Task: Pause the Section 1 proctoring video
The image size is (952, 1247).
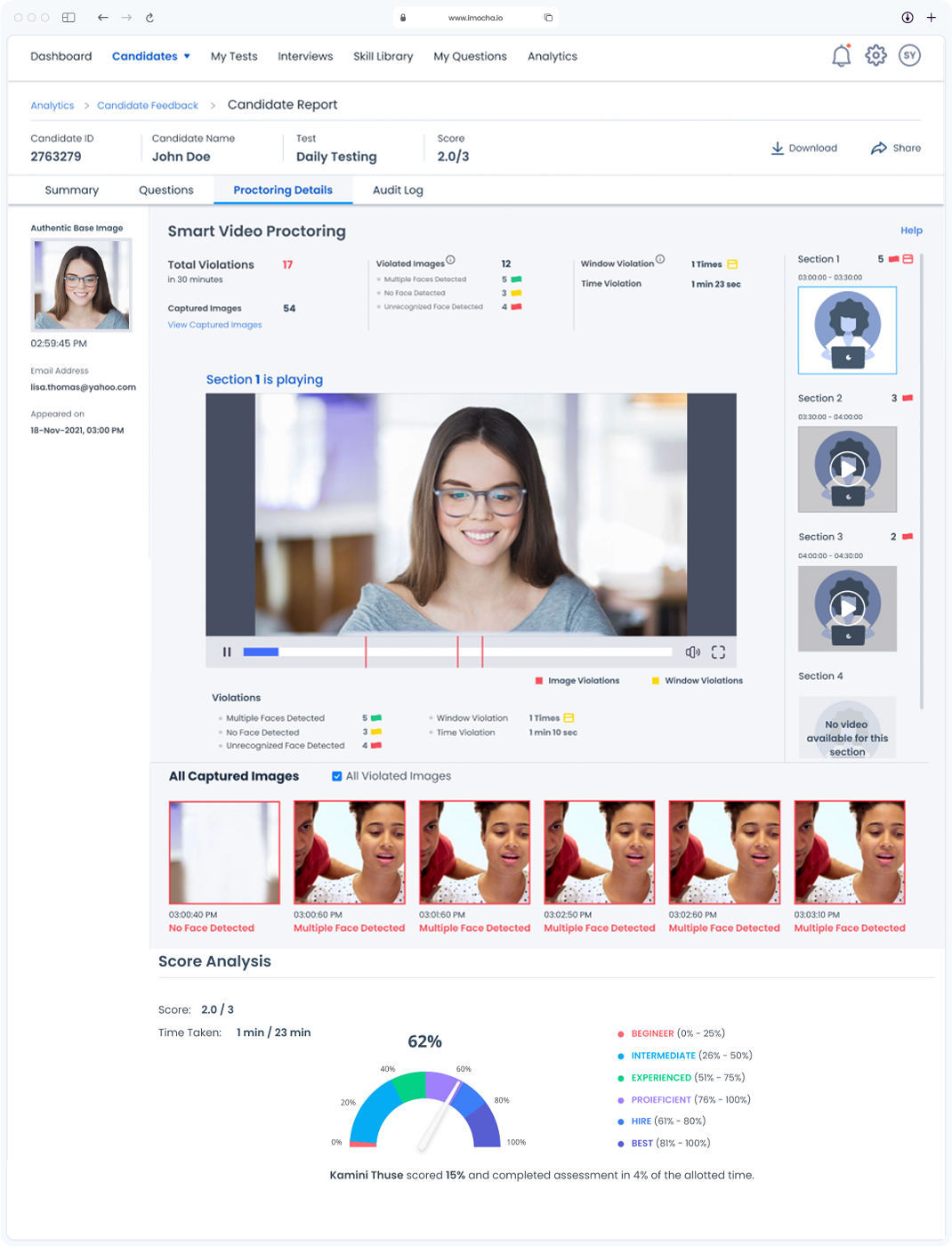Action: click(227, 652)
